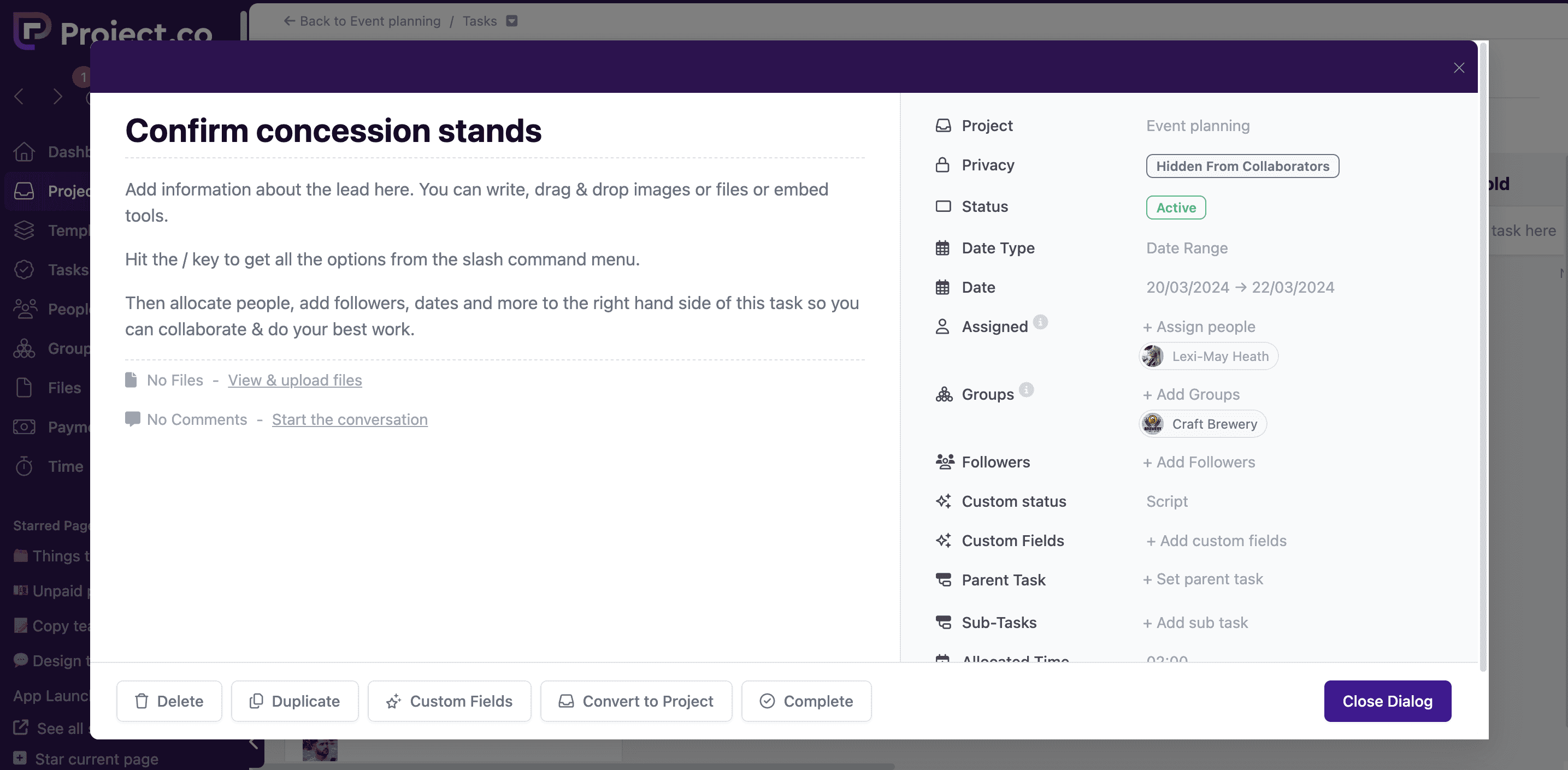Edit the task title Confirm concession stands

[333, 130]
